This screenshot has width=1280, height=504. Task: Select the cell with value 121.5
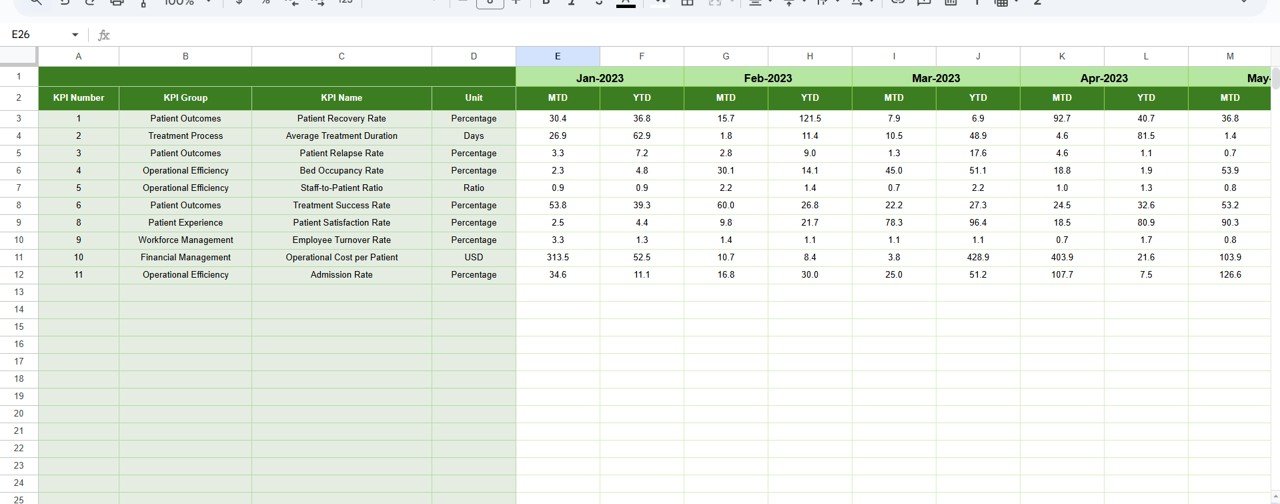[810, 119]
